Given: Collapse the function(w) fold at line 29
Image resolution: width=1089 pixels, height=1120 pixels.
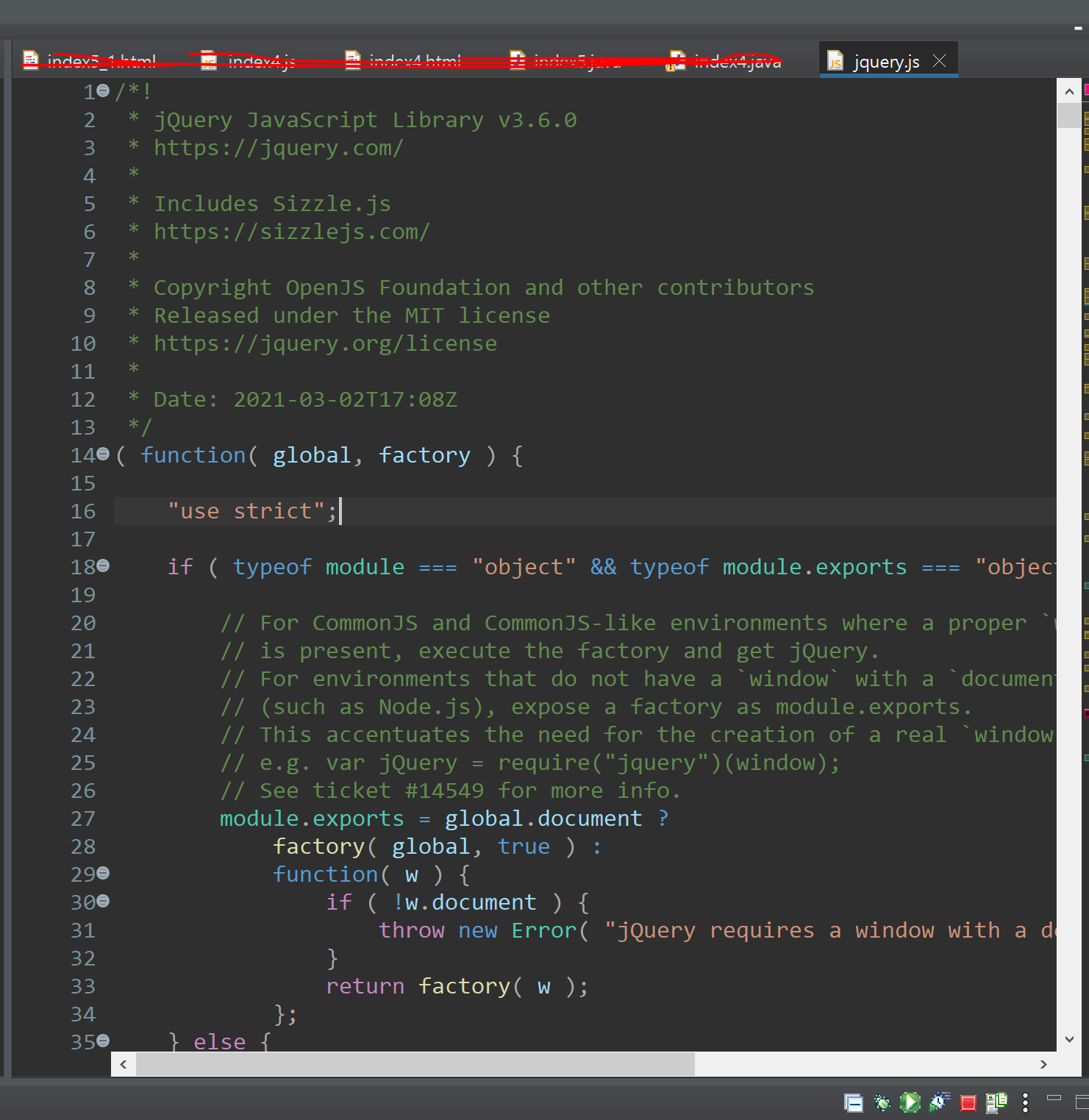Looking at the screenshot, I should pyautogui.click(x=103, y=873).
